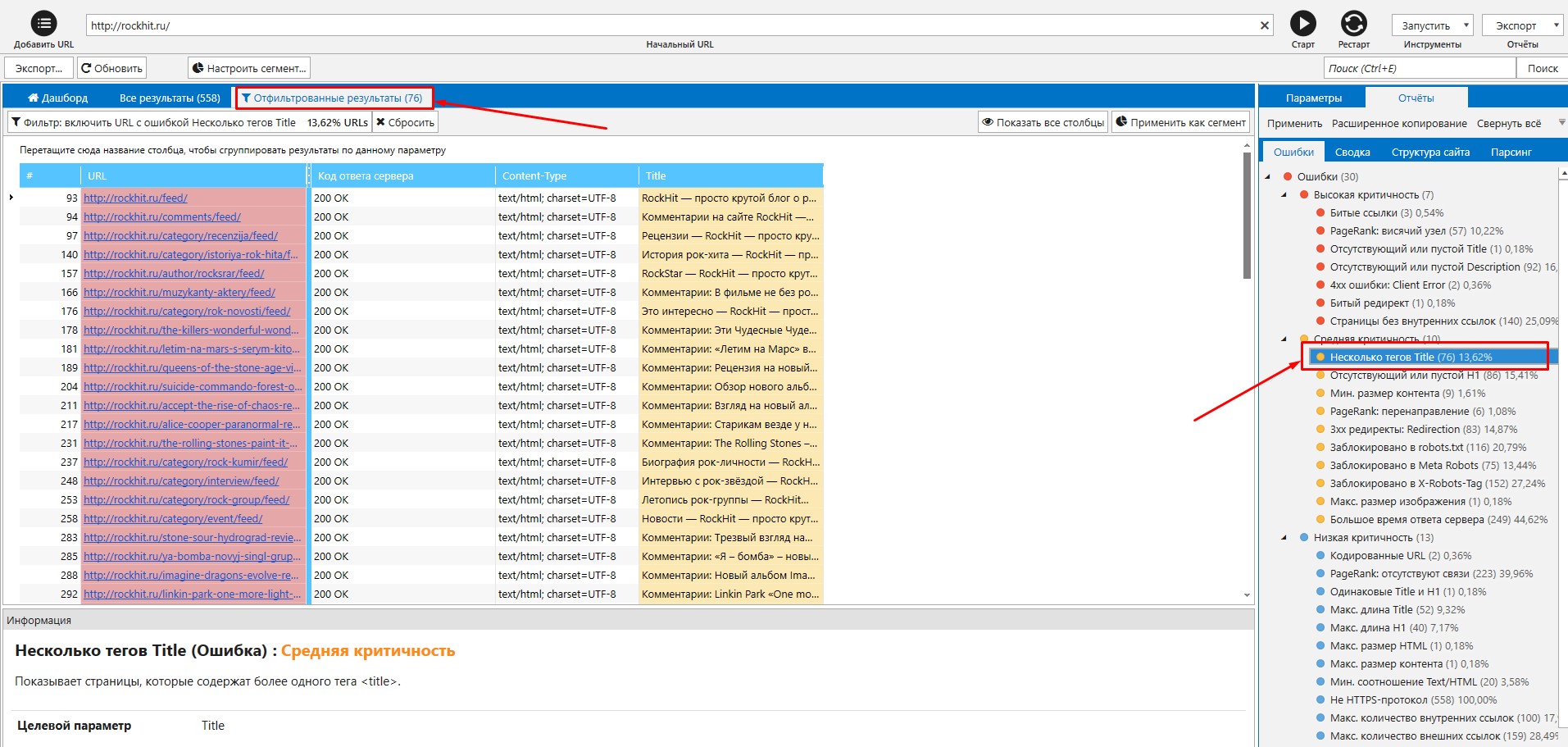Viewport: 1568px width, 747px height.
Task: Click Показать все столбцы eye button
Action: pyautogui.click(x=1043, y=122)
